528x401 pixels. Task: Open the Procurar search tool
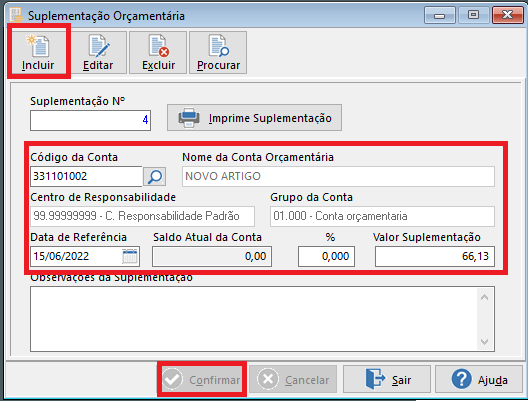tap(218, 53)
